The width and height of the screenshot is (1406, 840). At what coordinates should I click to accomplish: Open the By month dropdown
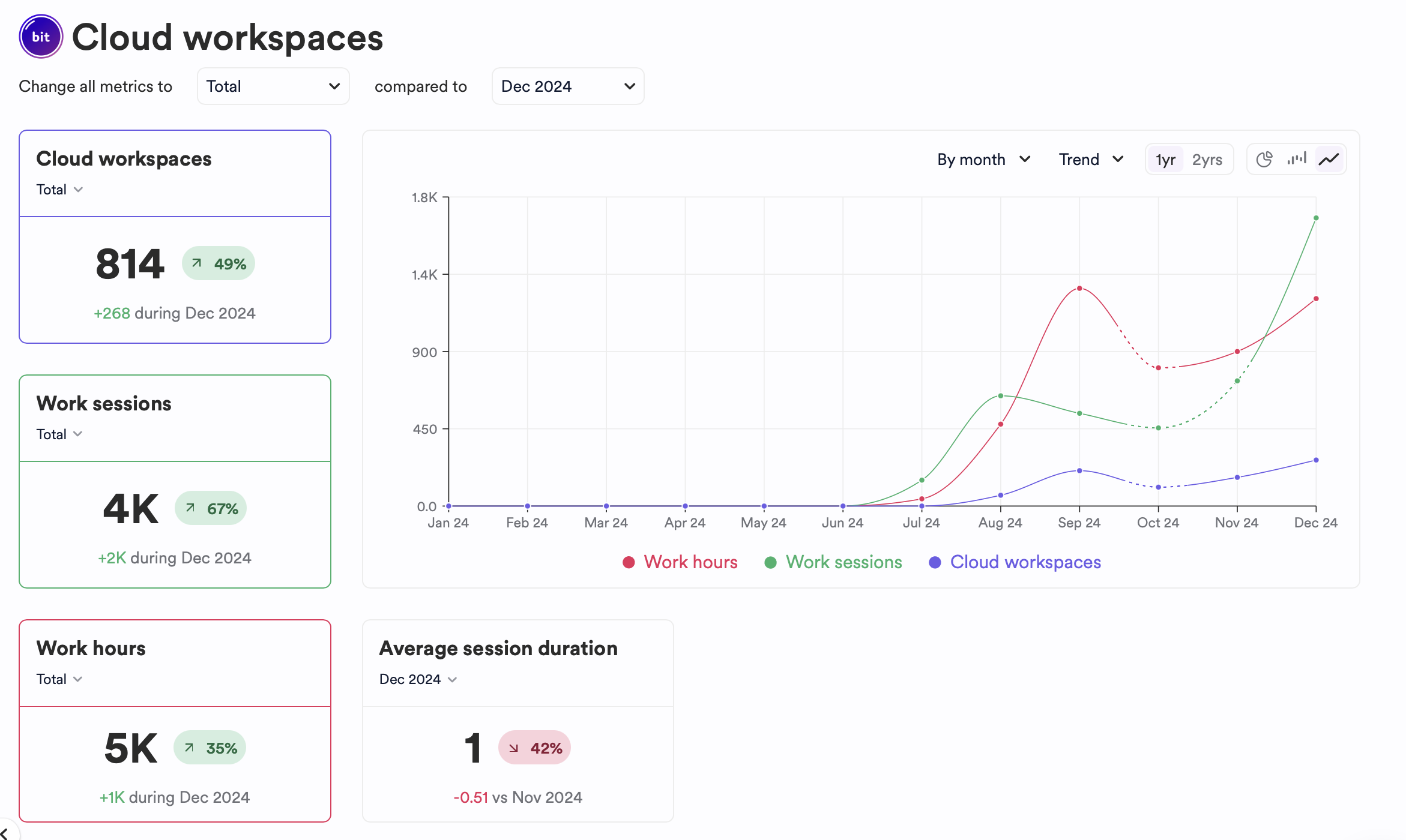point(984,160)
